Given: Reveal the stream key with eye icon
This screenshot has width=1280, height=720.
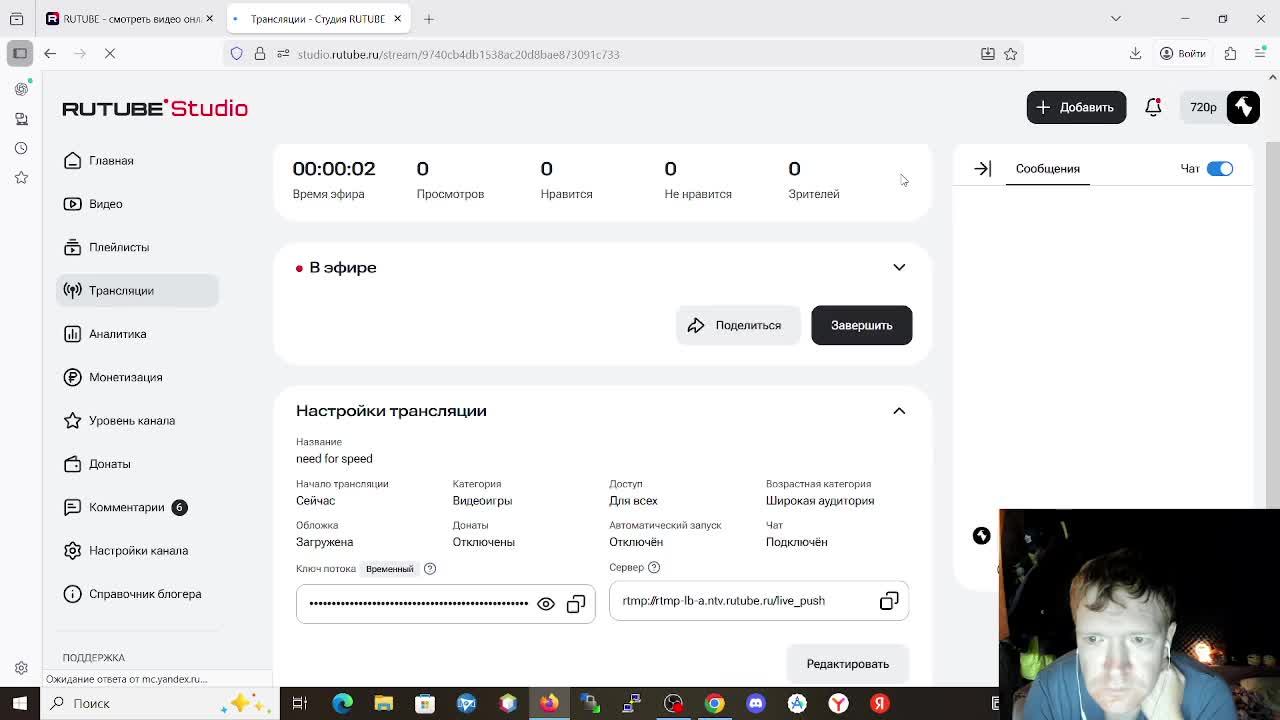Looking at the screenshot, I should click(546, 604).
